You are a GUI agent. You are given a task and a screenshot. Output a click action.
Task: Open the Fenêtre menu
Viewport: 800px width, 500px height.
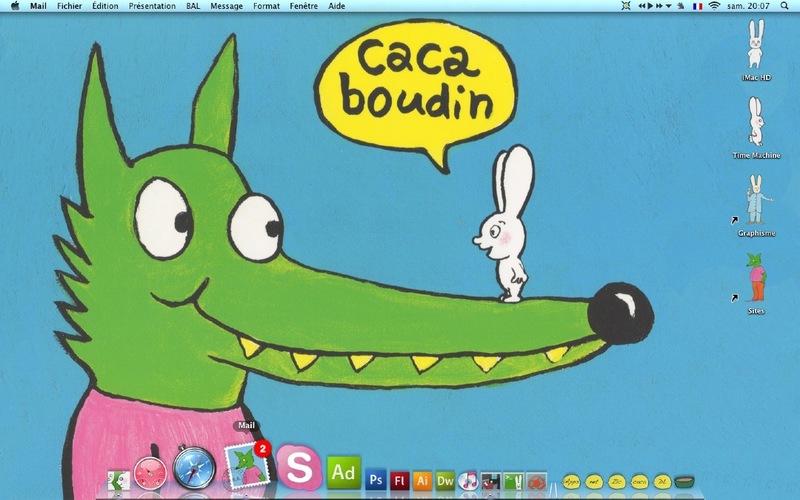[304, 6]
